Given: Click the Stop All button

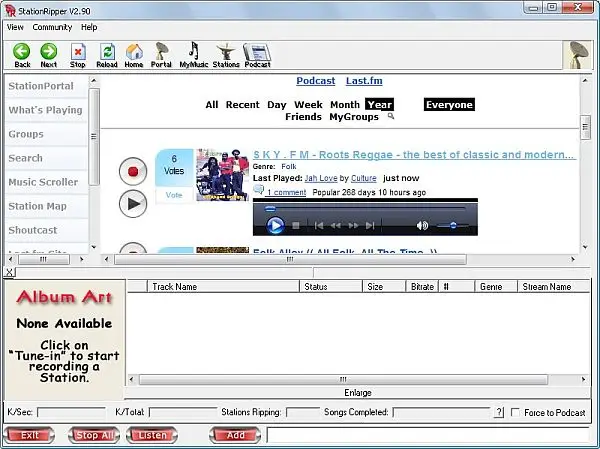Looking at the screenshot, I should coord(94,435).
